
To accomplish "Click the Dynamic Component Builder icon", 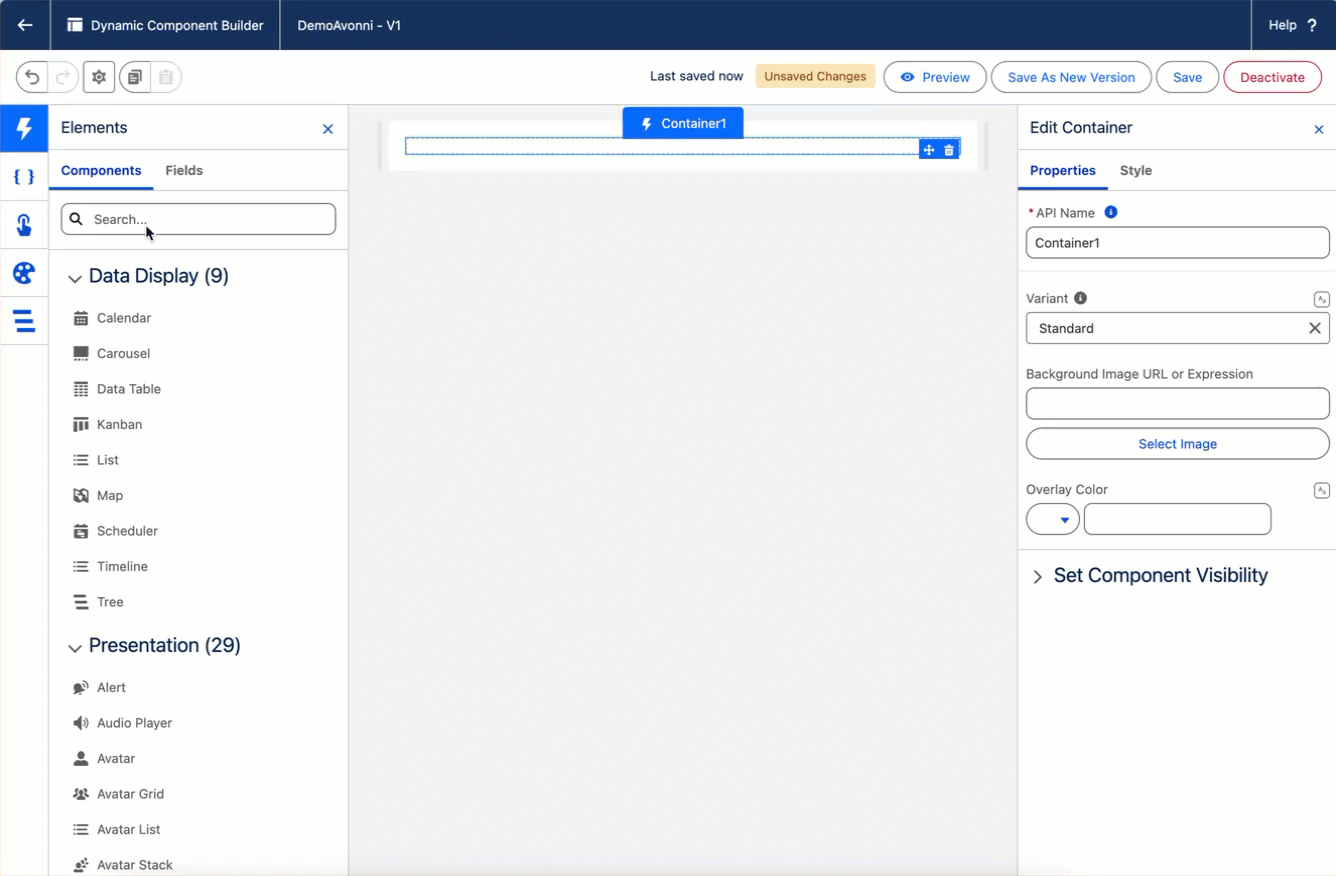I will pos(75,25).
